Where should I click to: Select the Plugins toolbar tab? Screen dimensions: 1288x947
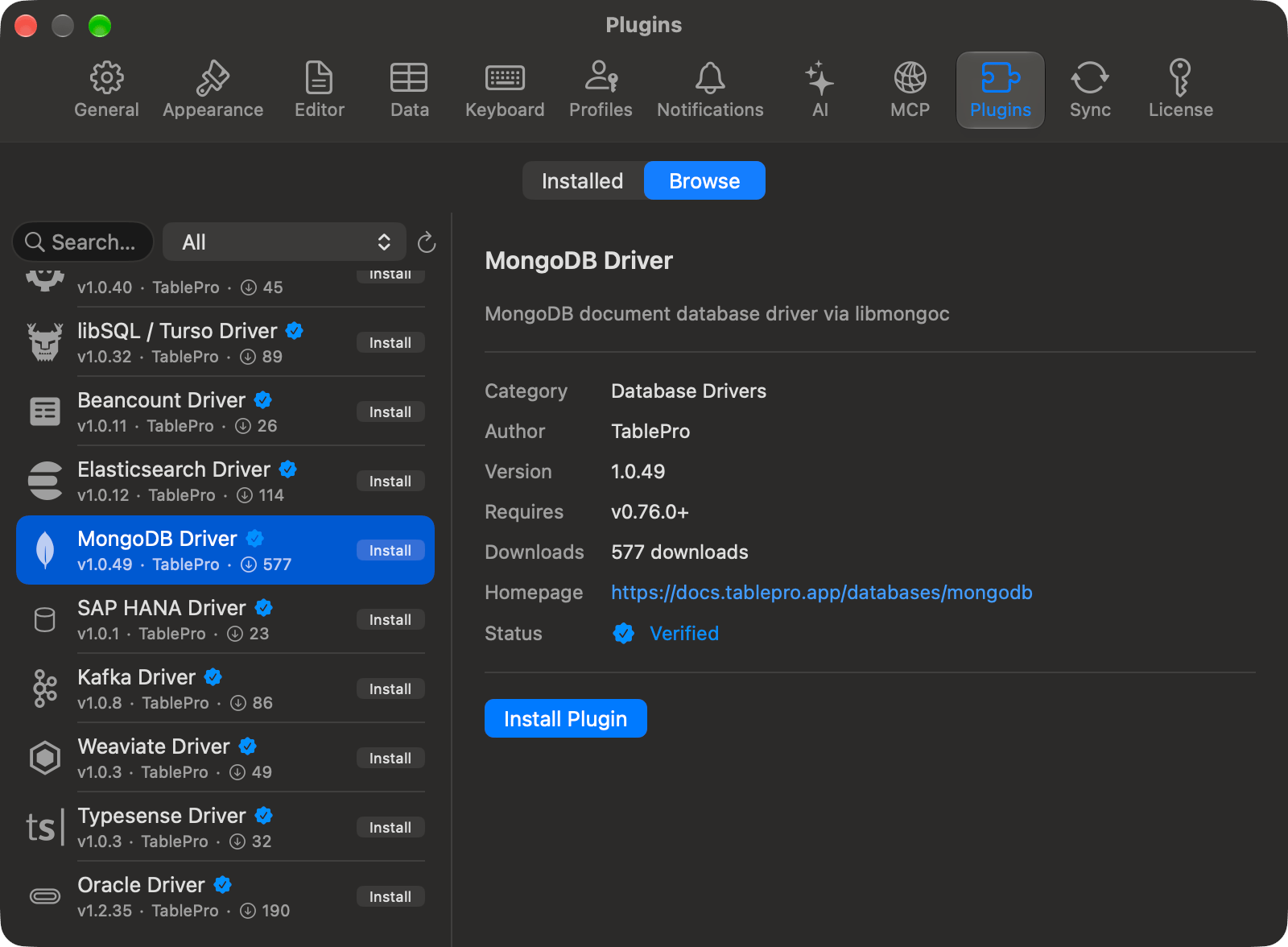tap(1000, 90)
